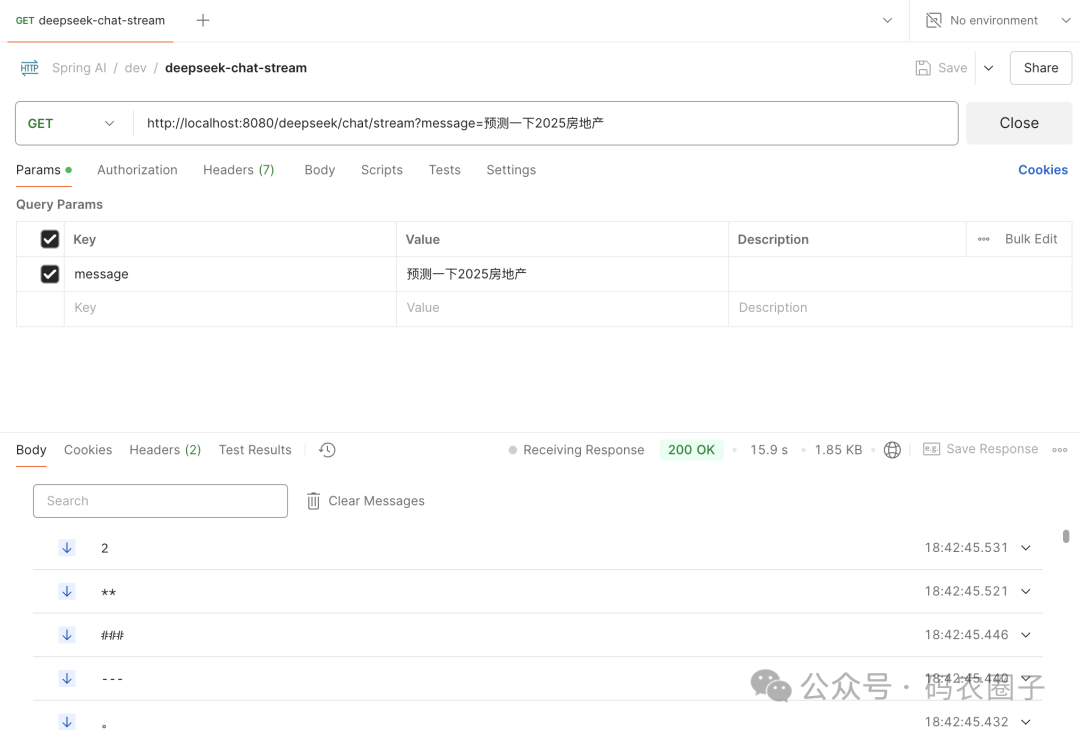Click the message key cell

tap(230, 274)
